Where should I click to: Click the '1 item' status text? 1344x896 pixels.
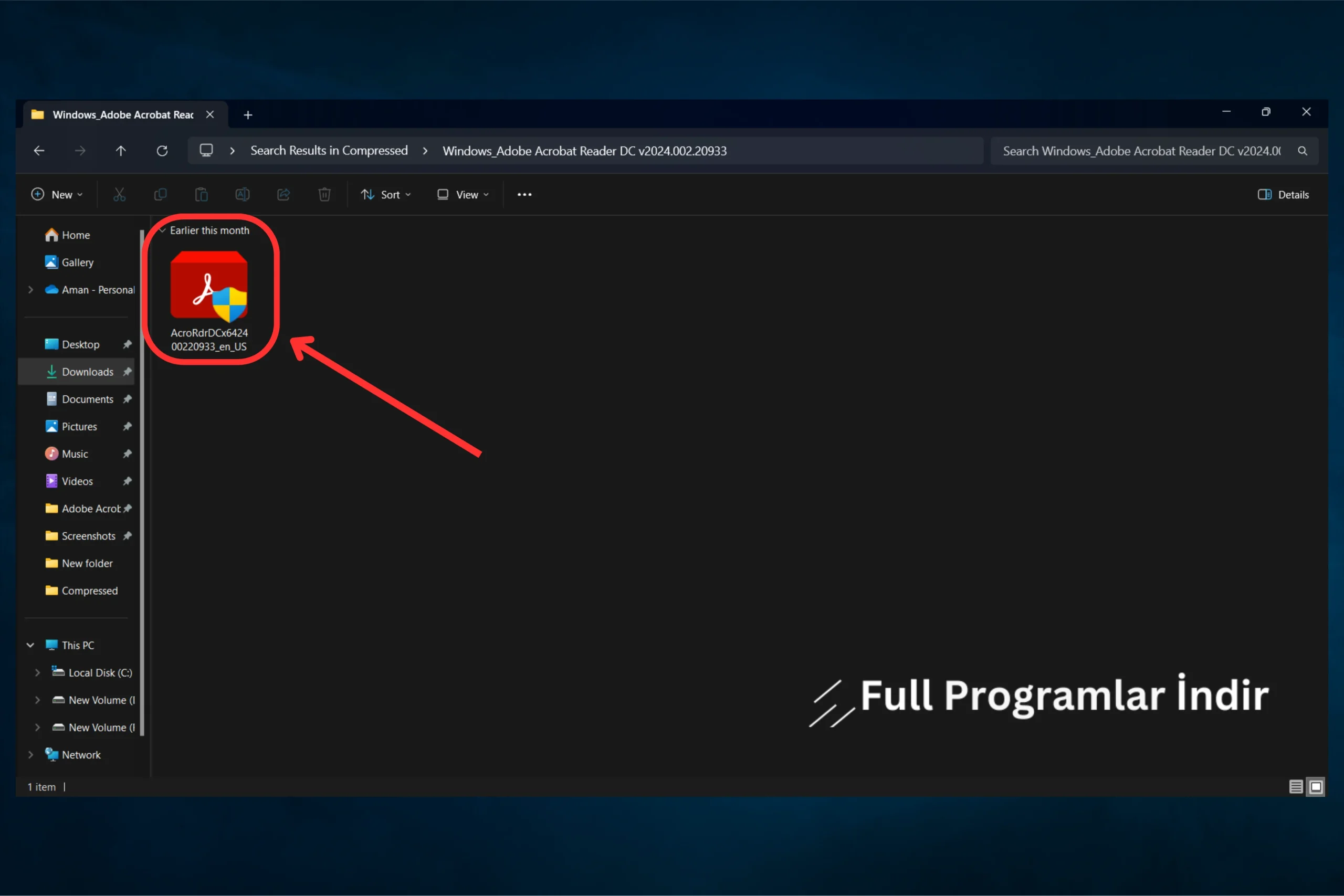[41, 787]
